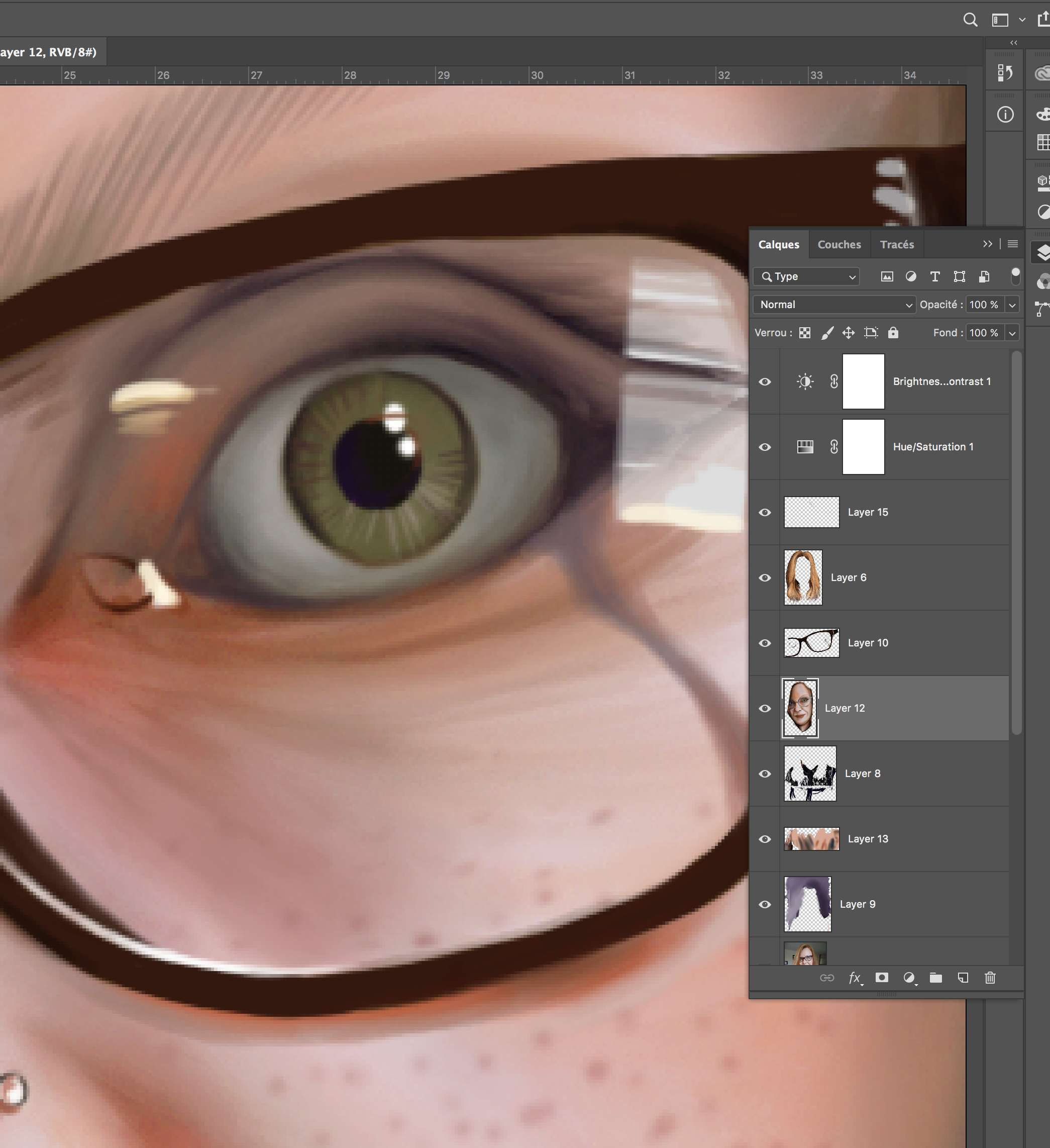
Task: Add a layer mask from the panel footer
Action: click(882, 978)
